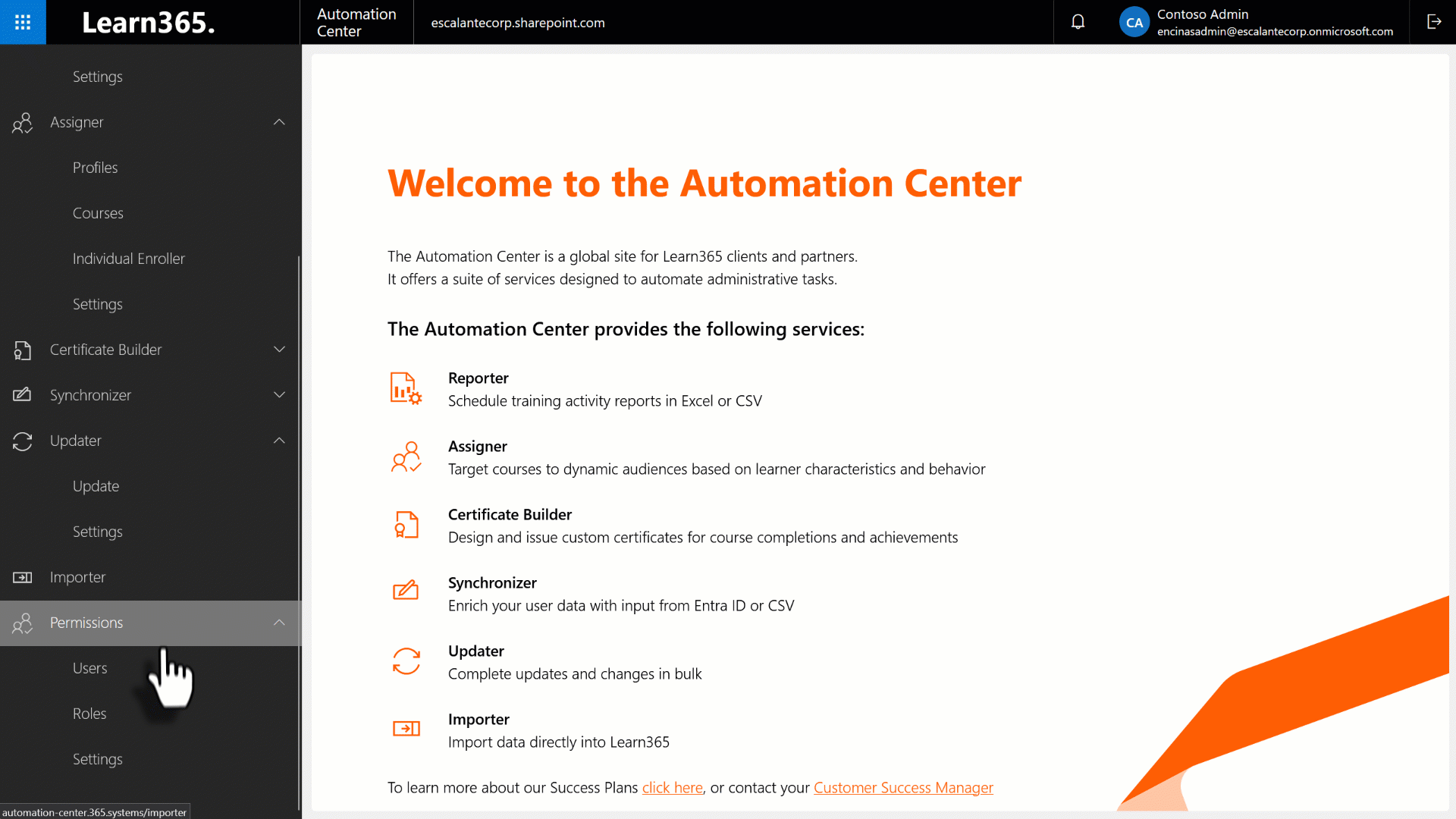Open Settings under Updater
The width and height of the screenshot is (1456, 819).
tap(97, 531)
